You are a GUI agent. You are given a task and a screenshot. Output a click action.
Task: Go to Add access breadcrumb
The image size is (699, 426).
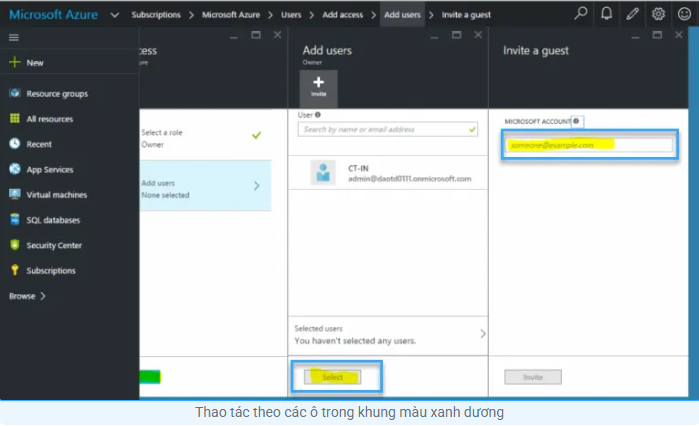pos(342,15)
